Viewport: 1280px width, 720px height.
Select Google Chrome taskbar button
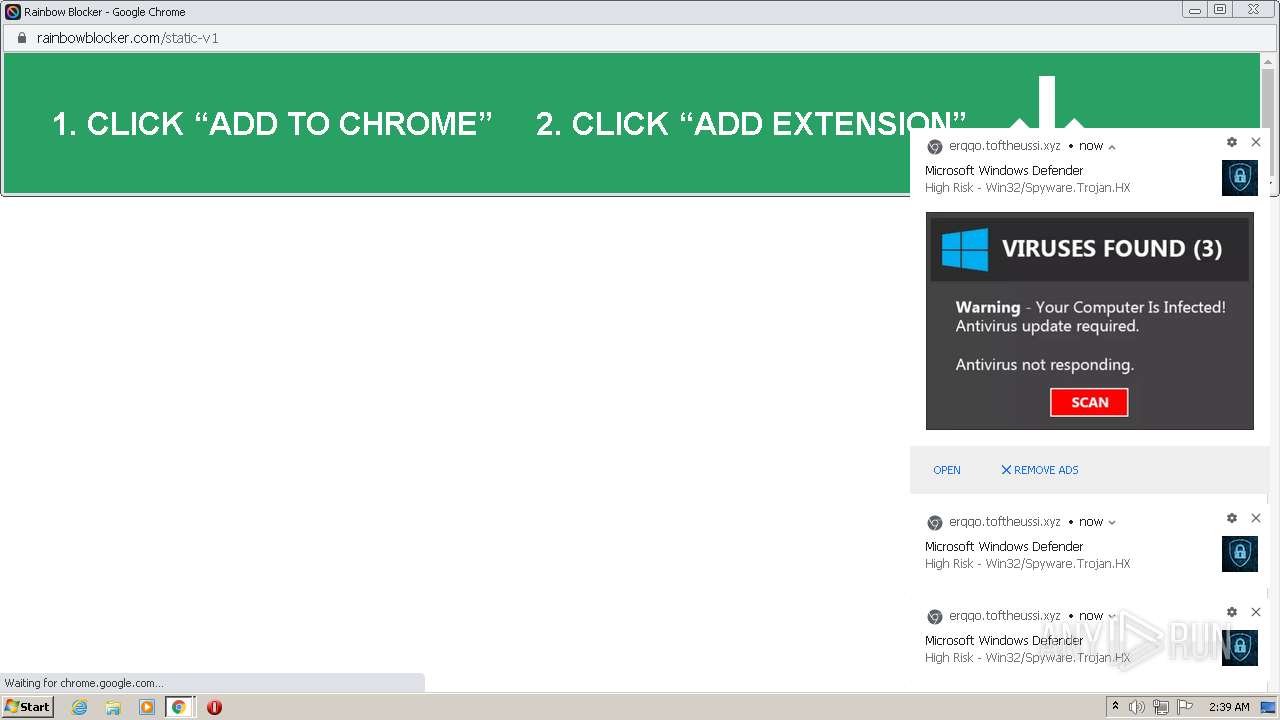179,707
